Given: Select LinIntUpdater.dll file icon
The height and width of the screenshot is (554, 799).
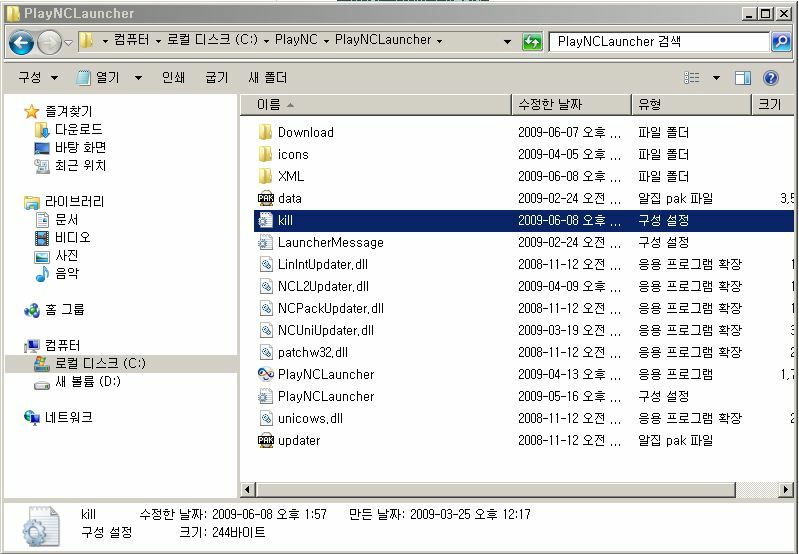Looking at the screenshot, I should pos(265,264).
